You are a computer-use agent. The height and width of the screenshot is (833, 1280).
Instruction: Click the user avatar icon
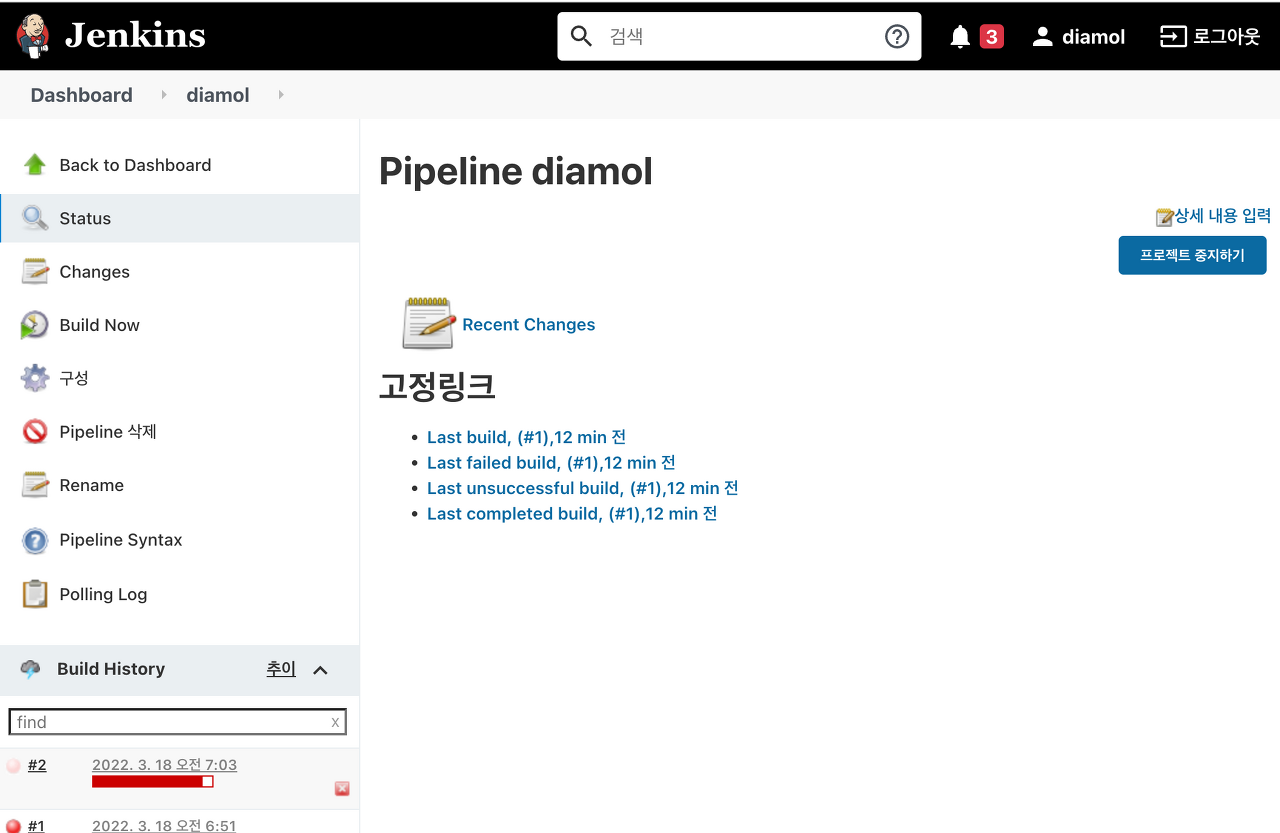[1043, 37]
